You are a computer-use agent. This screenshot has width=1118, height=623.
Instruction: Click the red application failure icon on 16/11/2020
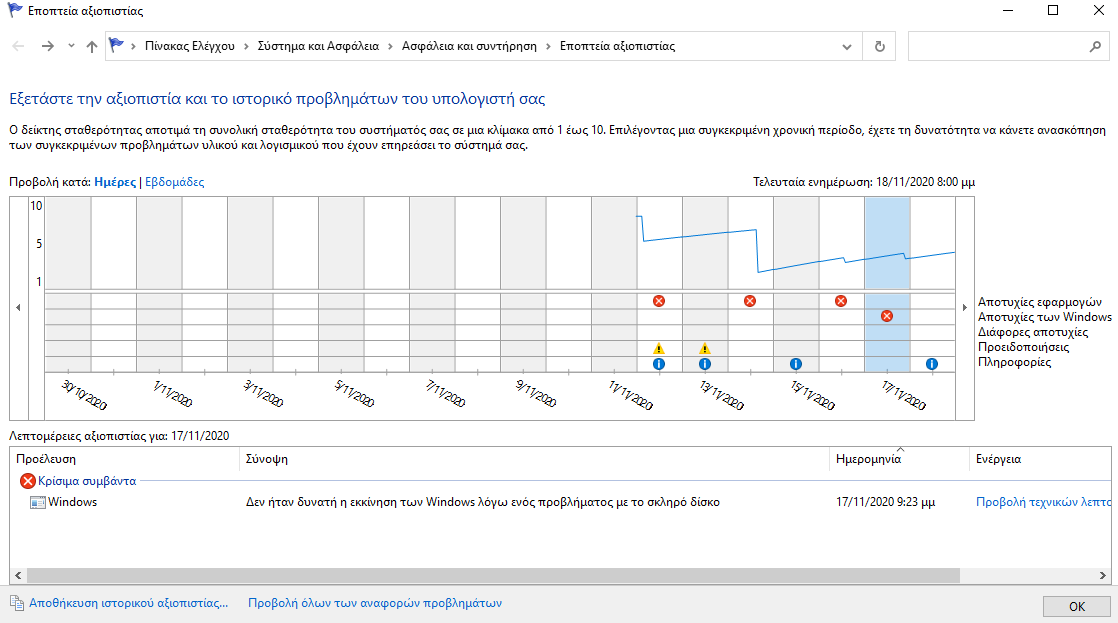click(x=841, y=301)
